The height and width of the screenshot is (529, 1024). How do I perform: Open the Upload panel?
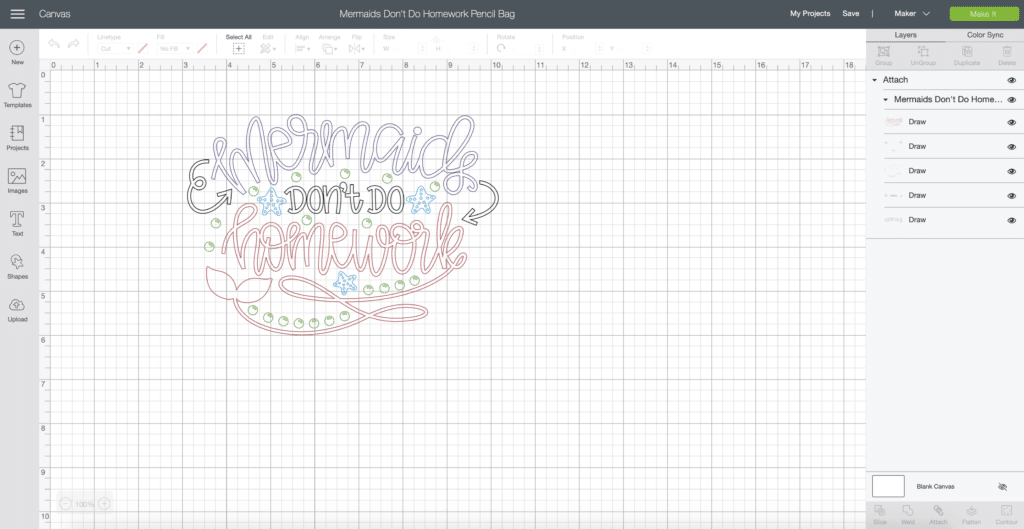pyautogui.click(x=18, y=310)
